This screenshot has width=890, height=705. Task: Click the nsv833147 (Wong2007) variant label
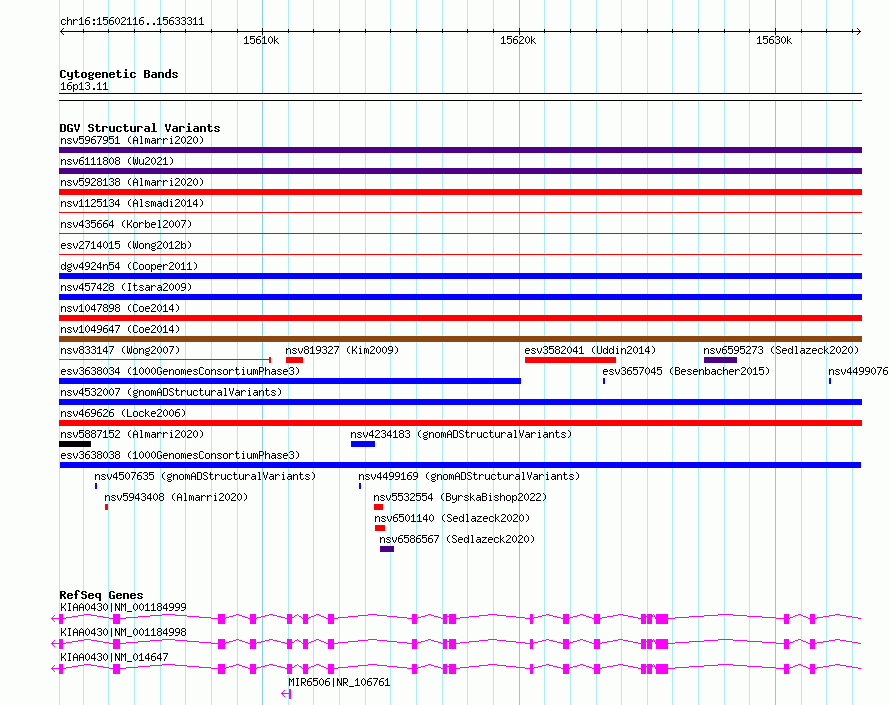click(120, 350)
